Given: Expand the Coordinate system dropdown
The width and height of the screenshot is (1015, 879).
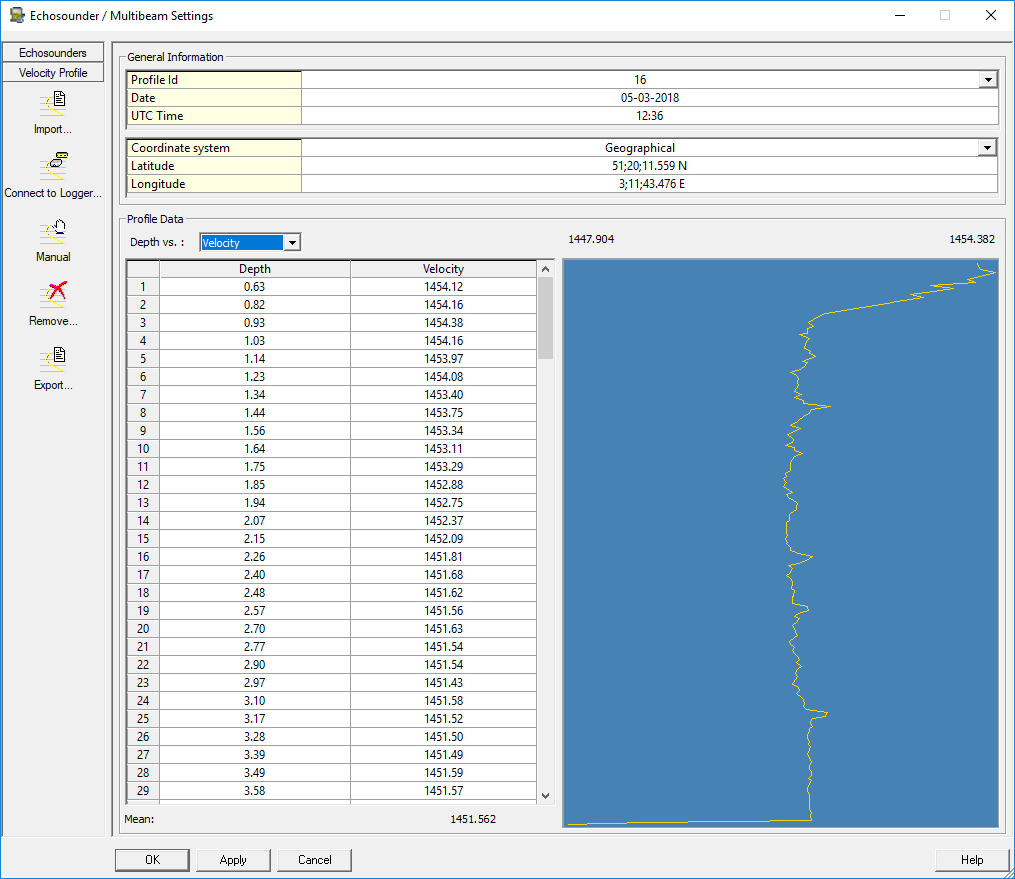Looking at the screenshot, I should point(987,148).
